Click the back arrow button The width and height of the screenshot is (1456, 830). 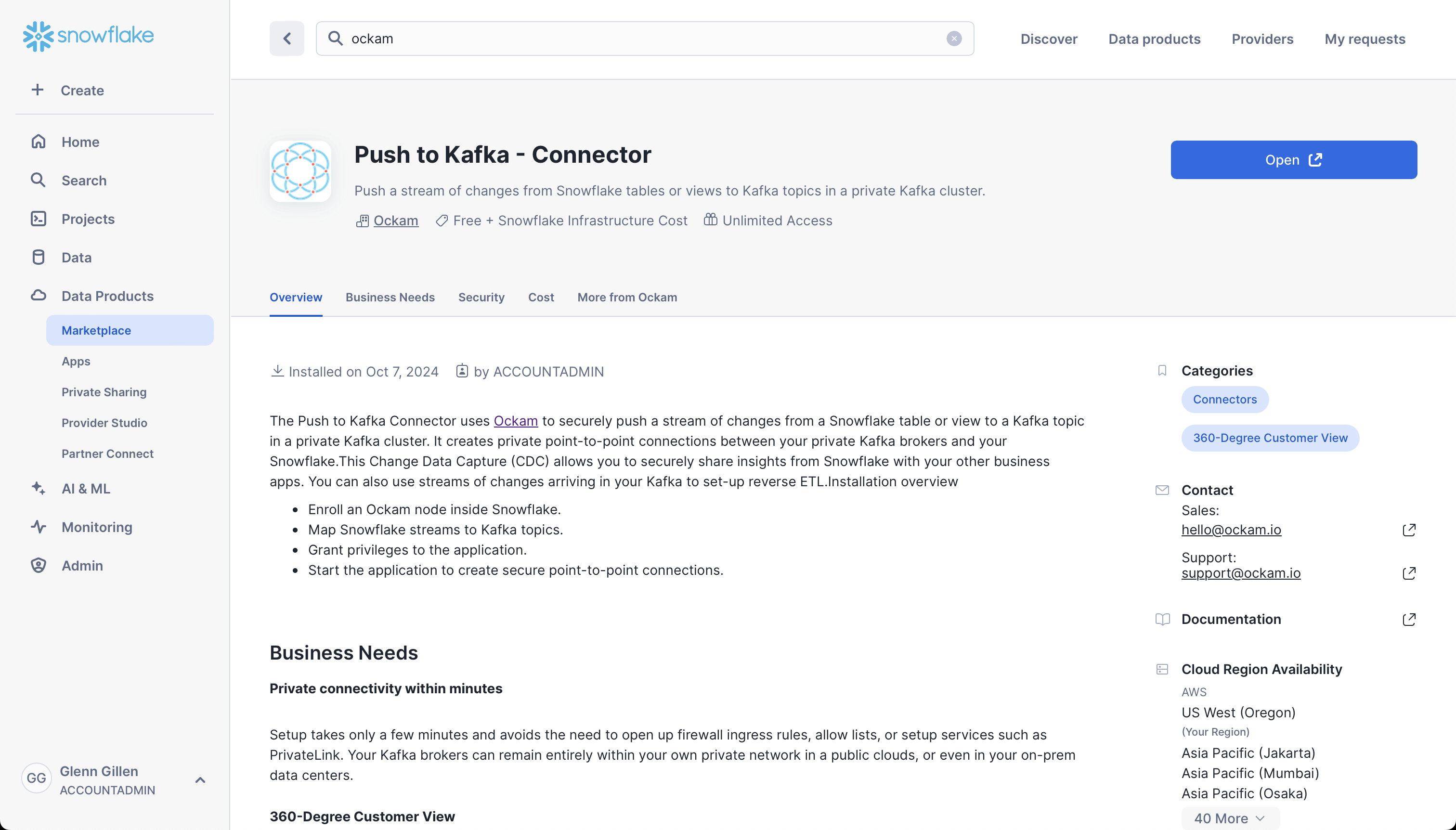coord(287,39)
